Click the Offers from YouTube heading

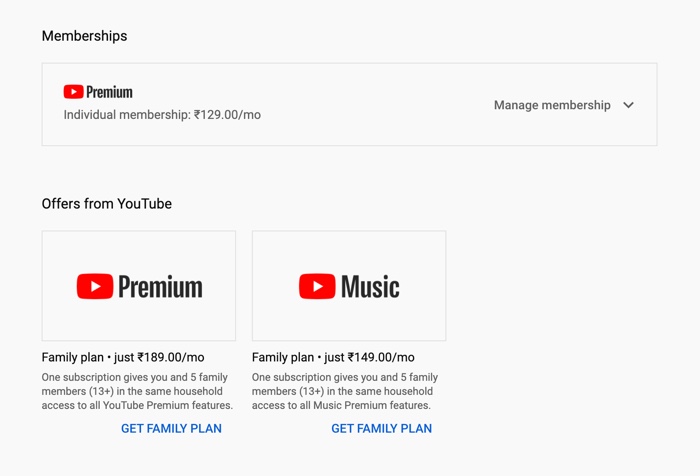tap(107, 204)
